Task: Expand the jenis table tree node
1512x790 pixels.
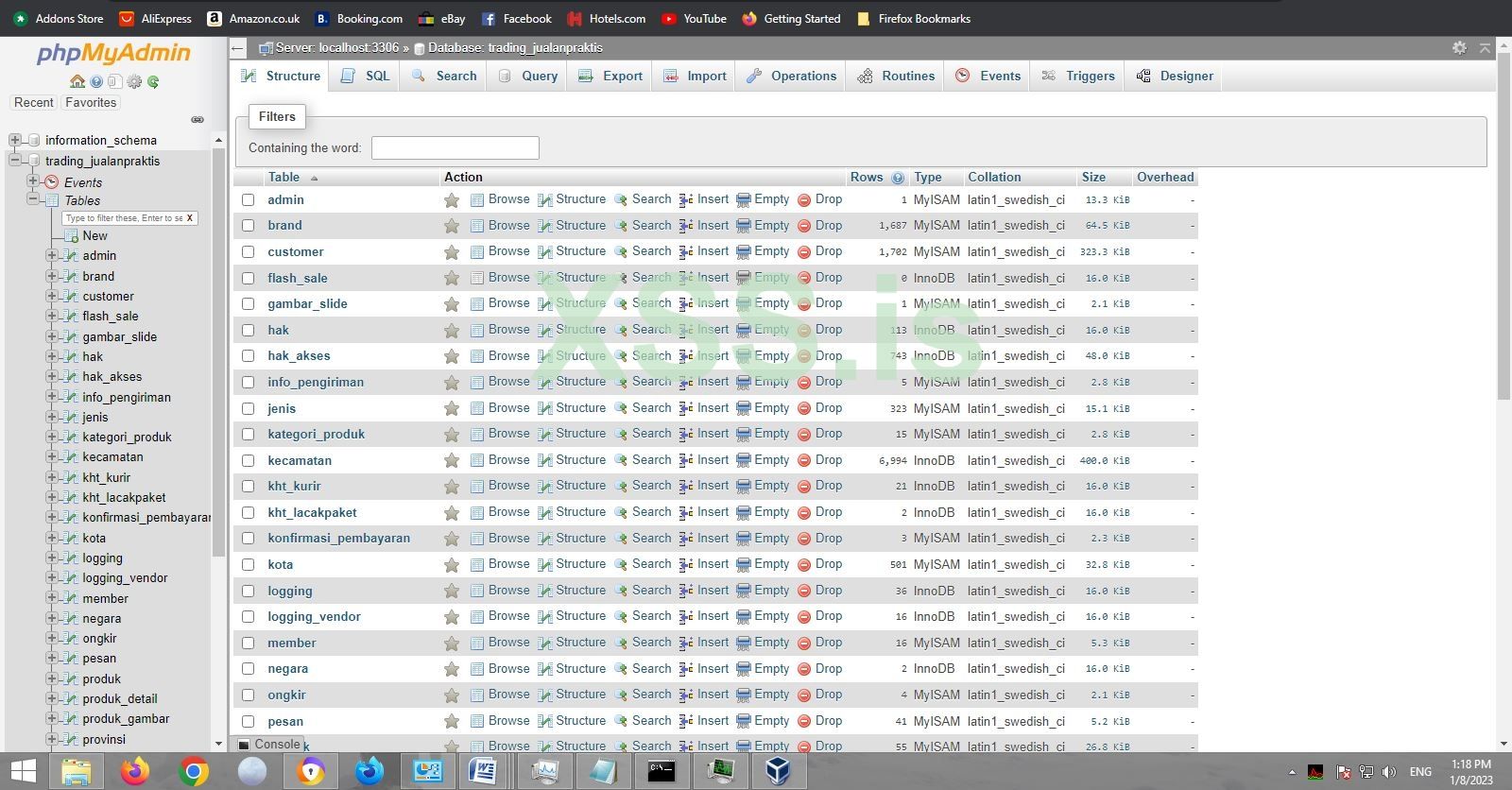Action: click(x=52, y=417)
